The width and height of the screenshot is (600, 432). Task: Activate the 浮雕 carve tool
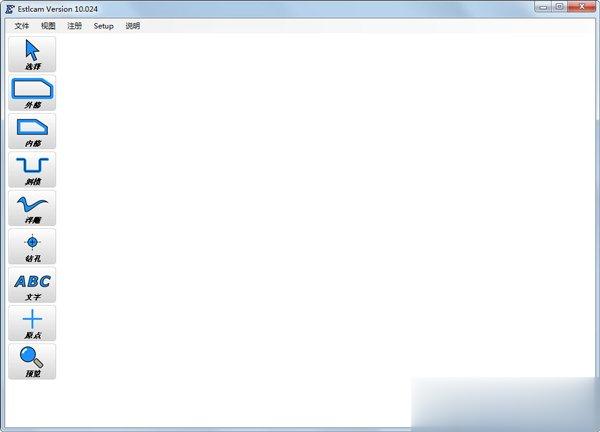[32, 208]
